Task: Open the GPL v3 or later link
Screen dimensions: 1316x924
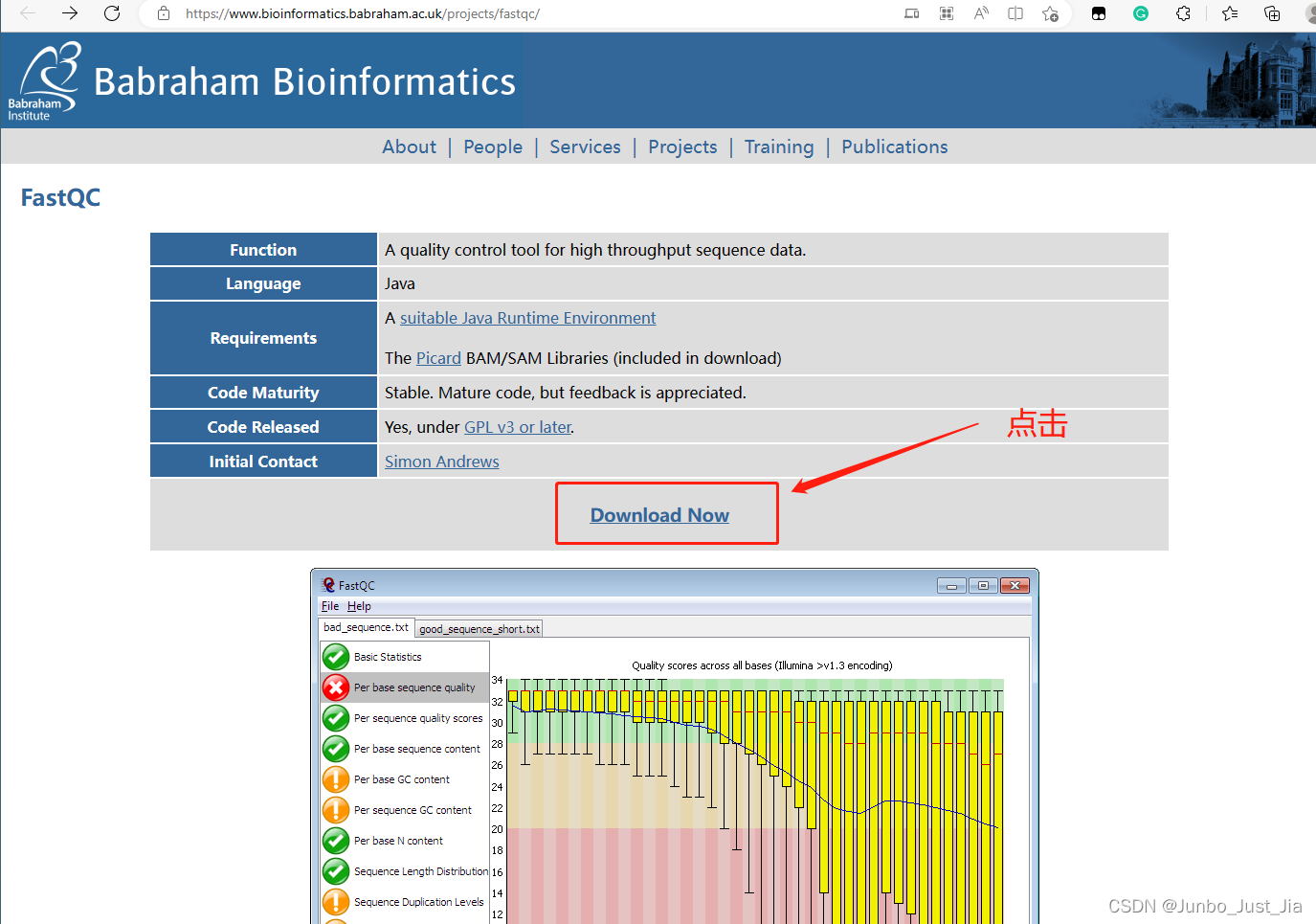Action: click(x=518, y=427)
